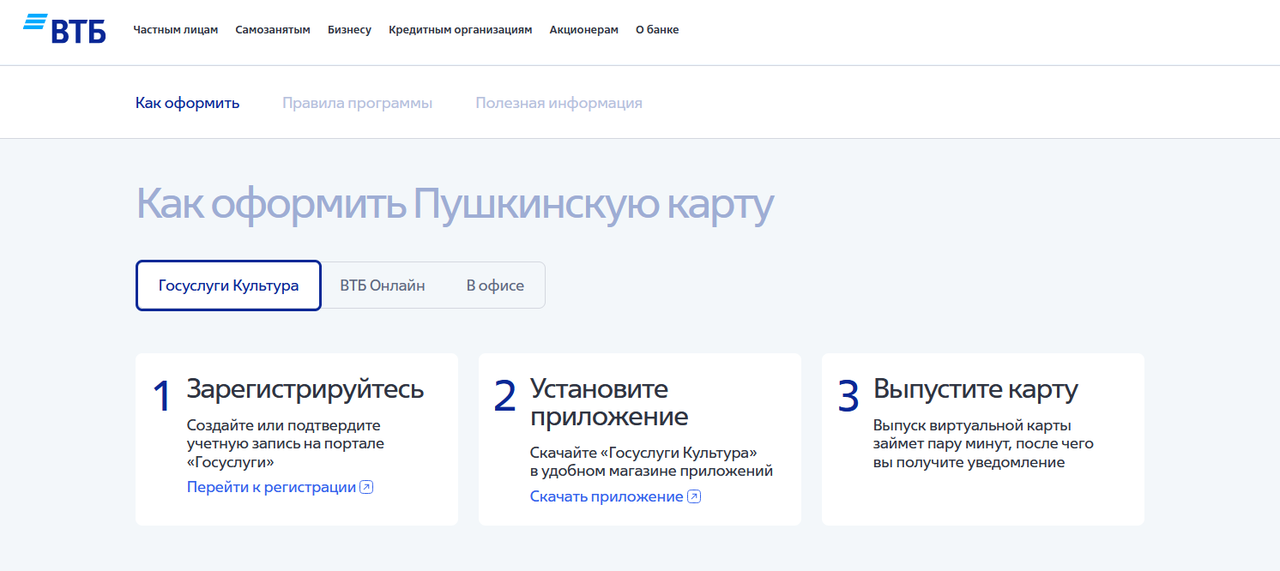The height and width of the screenshot is (571, 1280).
Task: Open the Бизнесу section
Action: click(x=349, y=30)
